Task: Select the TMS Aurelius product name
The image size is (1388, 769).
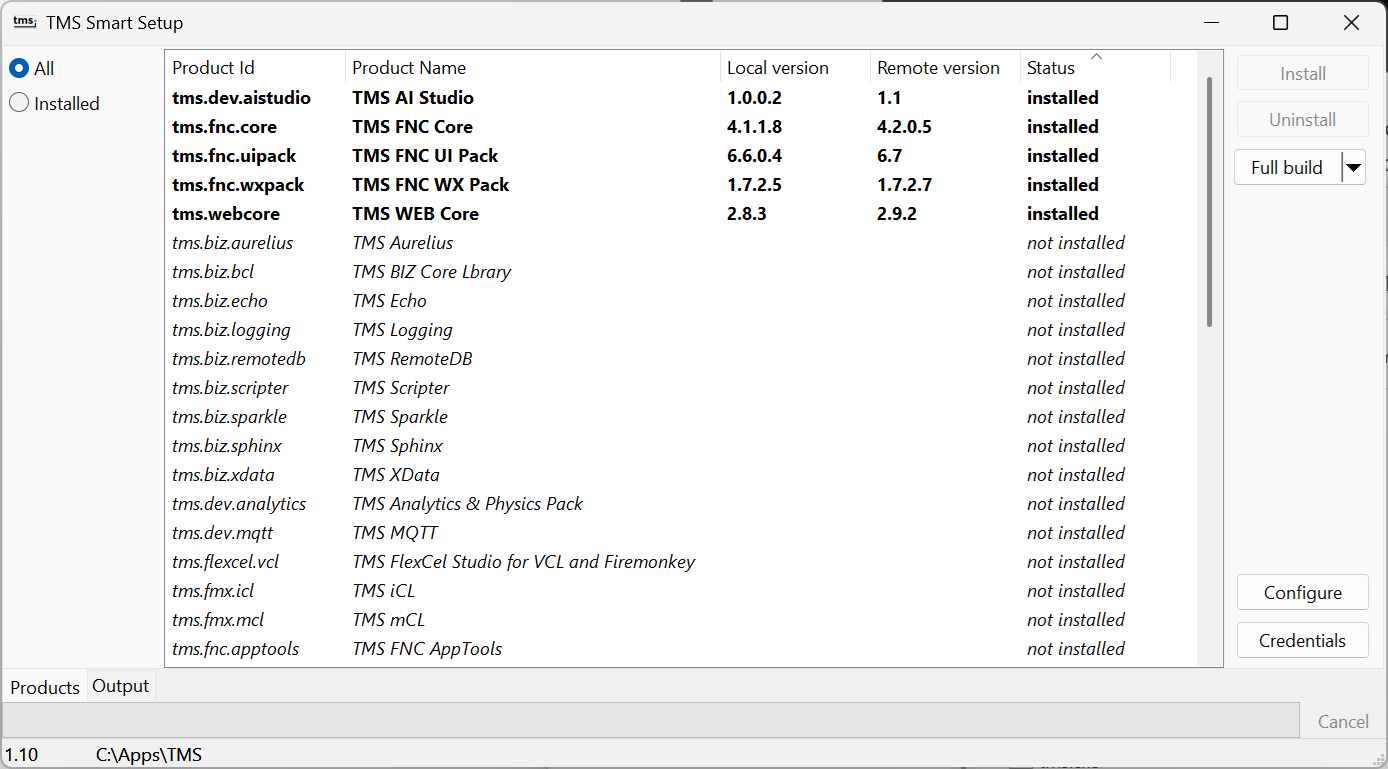Action: (402, 243)
